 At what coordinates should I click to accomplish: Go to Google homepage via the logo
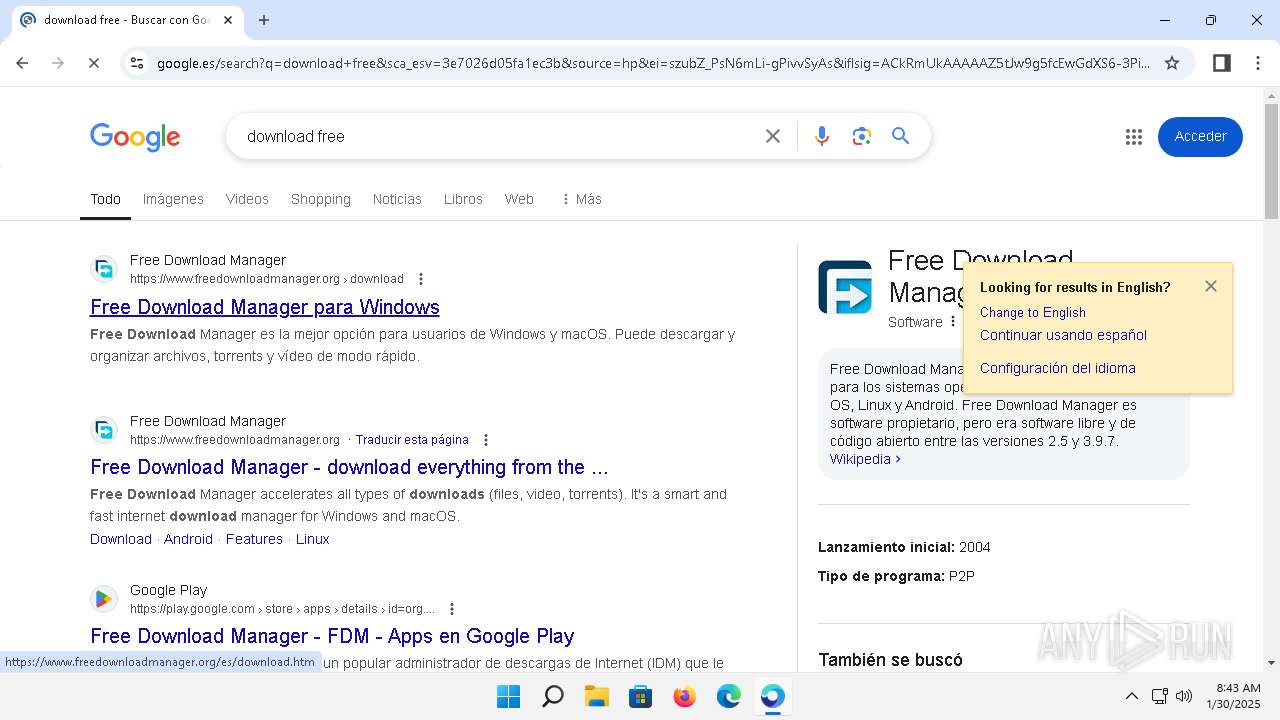tap(135, 137)
